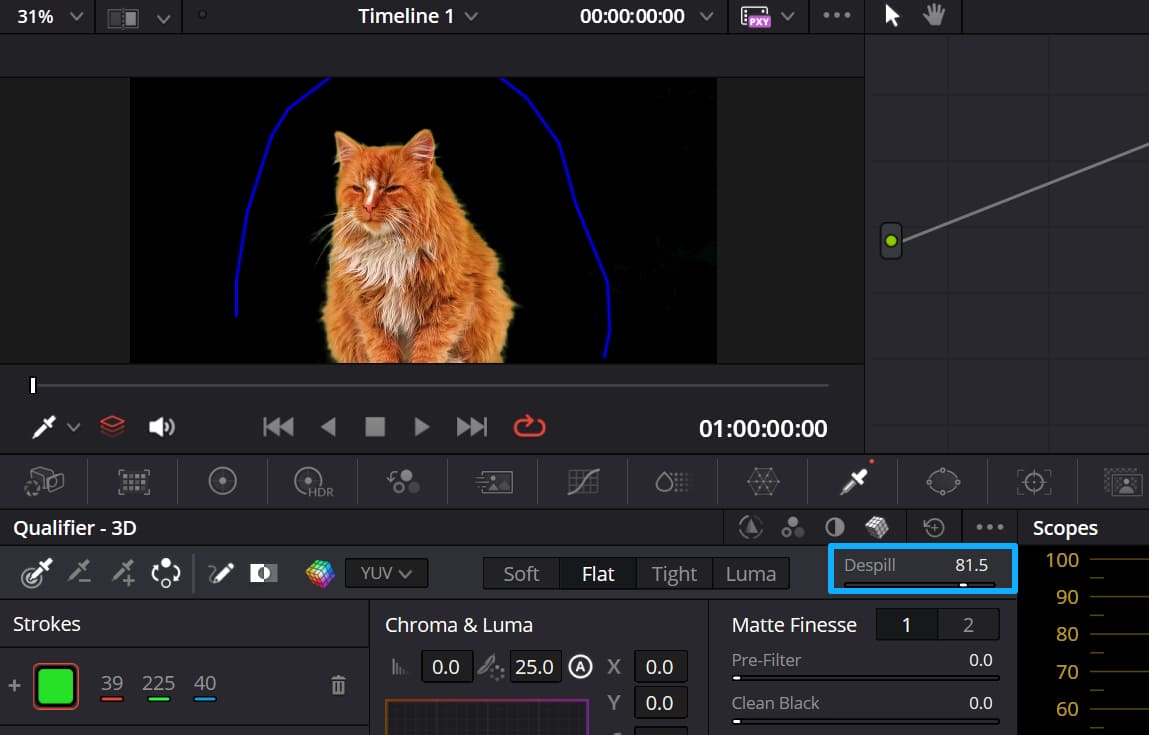1149x735 pixels.
Task: Select the Camera Raw palette icon
Action: click(x=45, y=481)
